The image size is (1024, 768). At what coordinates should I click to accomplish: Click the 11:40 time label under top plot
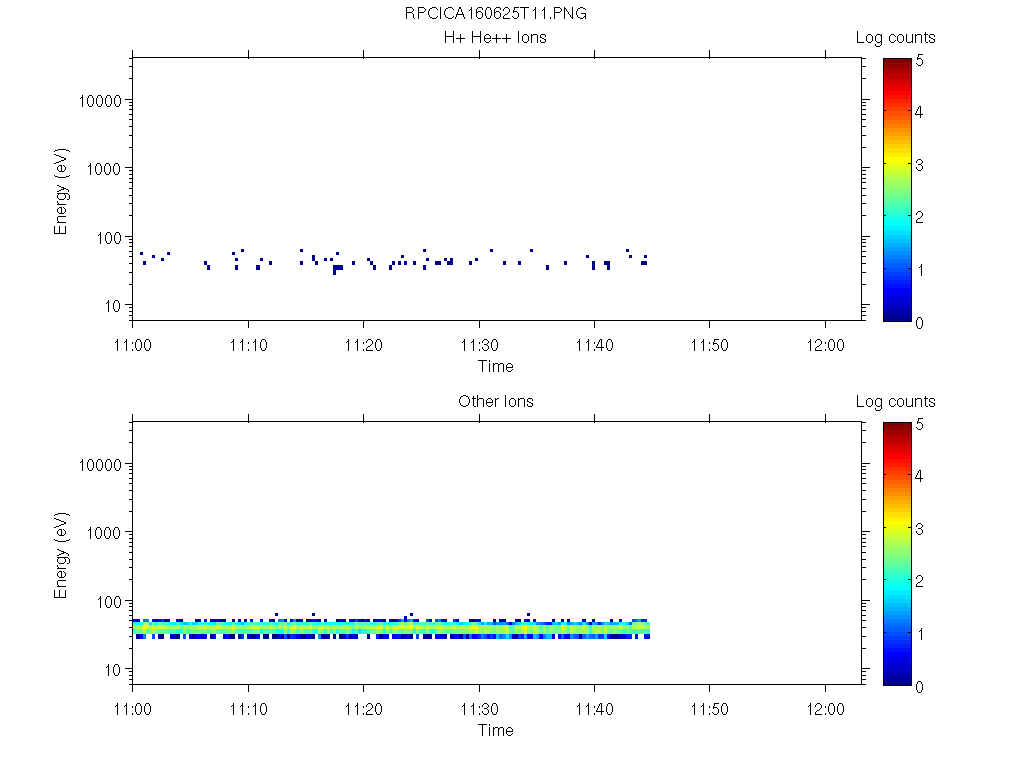click(x=594, y=345)
